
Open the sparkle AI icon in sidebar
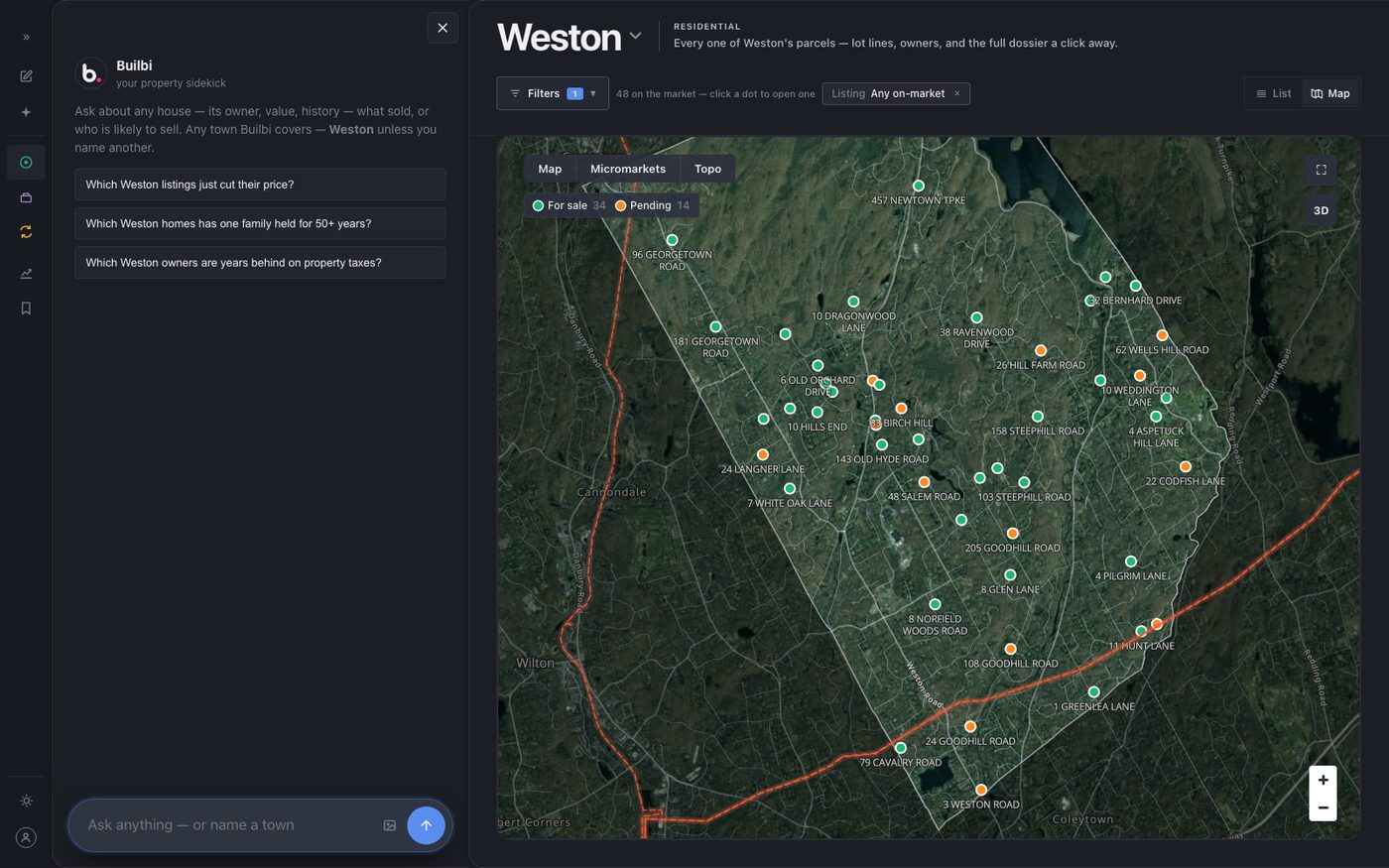point(26,112)
